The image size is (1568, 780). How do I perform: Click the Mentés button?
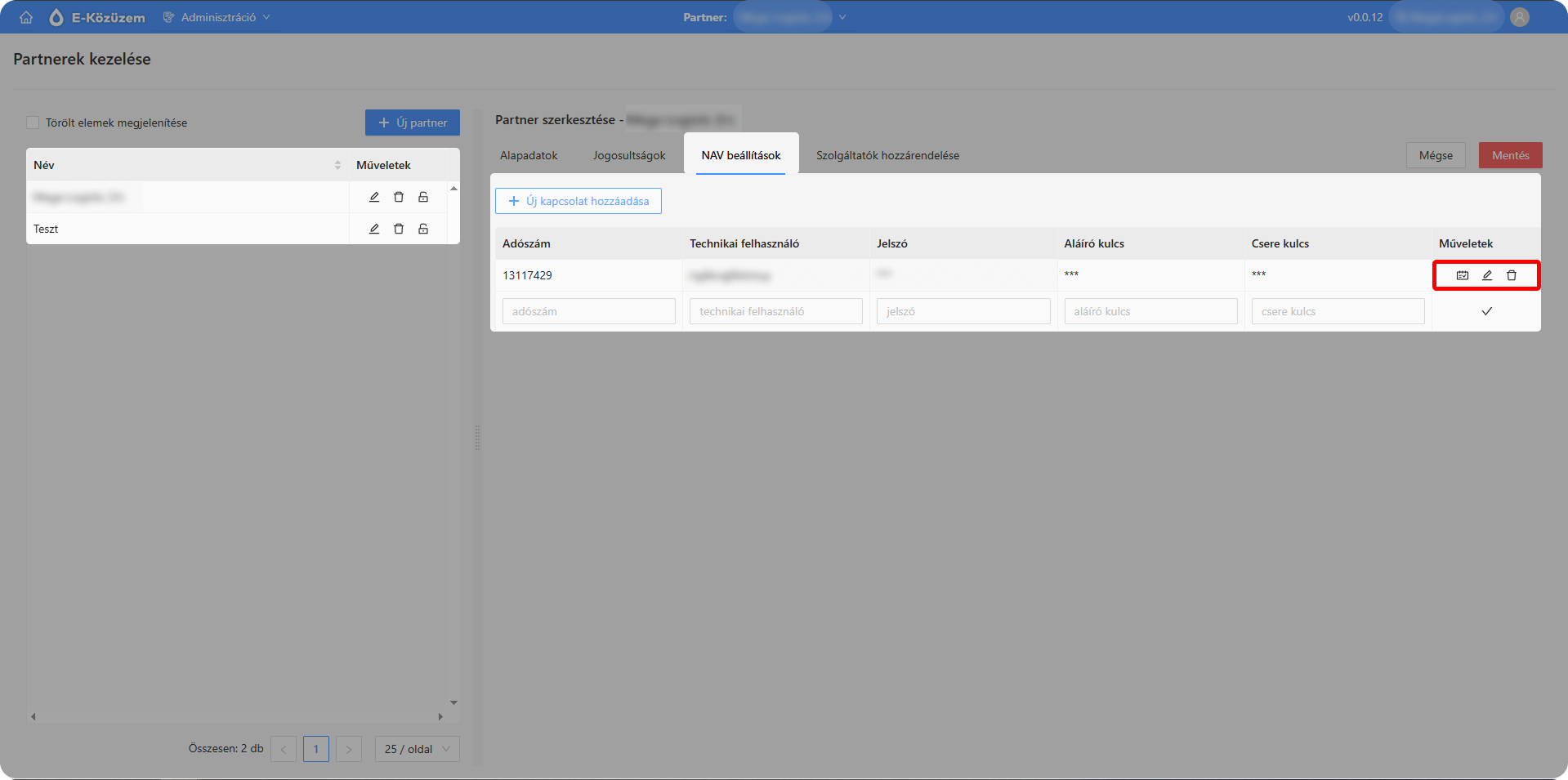(x=1510, y=155)
